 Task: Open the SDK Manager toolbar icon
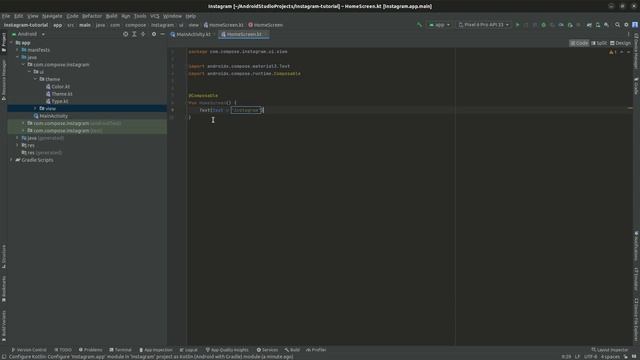click(x=607, y=25)
